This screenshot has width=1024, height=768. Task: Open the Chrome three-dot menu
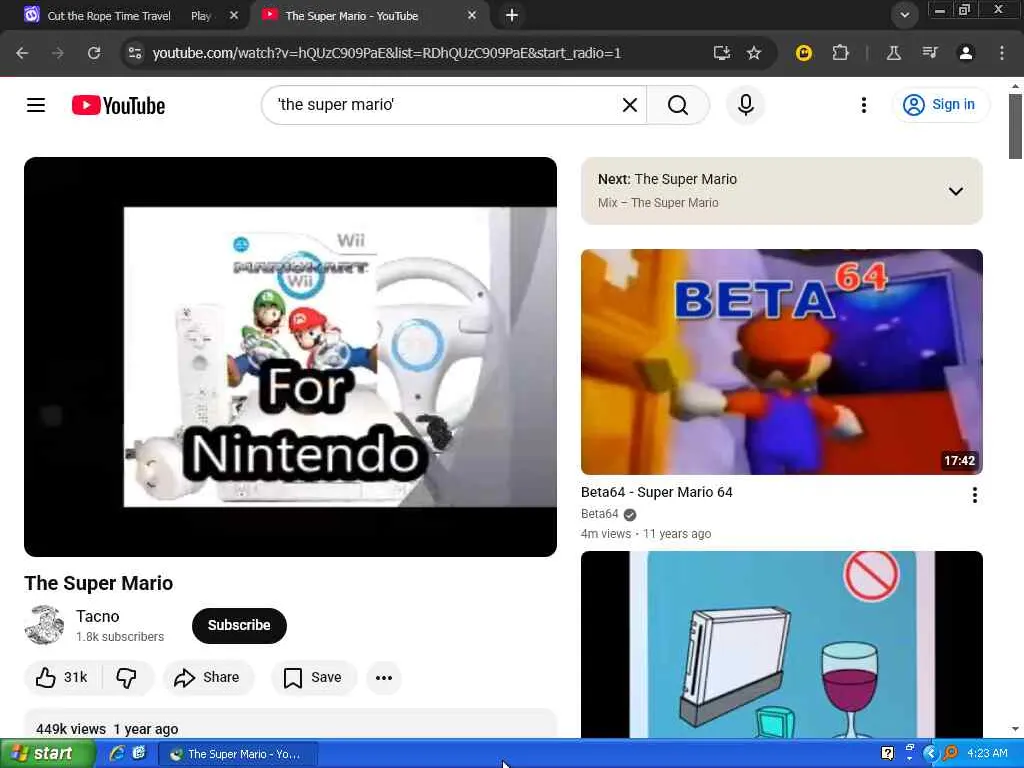pyautogui.click(x=1001, y=53)
